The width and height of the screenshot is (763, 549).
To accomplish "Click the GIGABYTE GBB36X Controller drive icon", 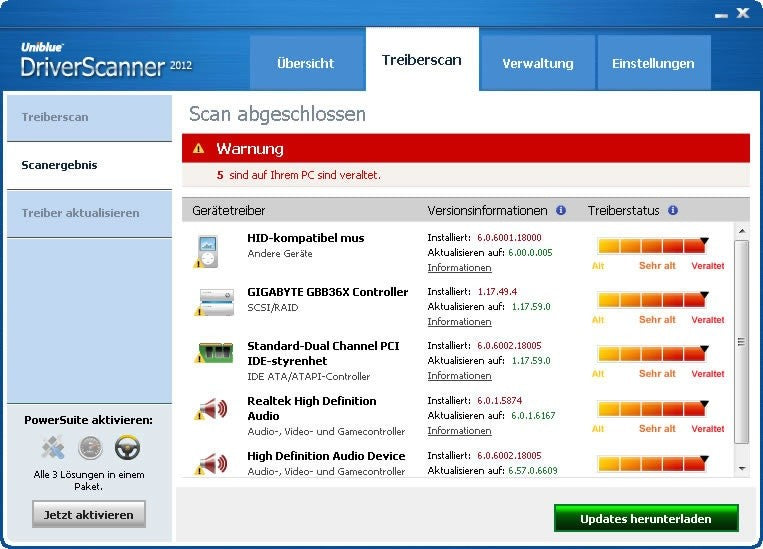I will pos(214,302).
